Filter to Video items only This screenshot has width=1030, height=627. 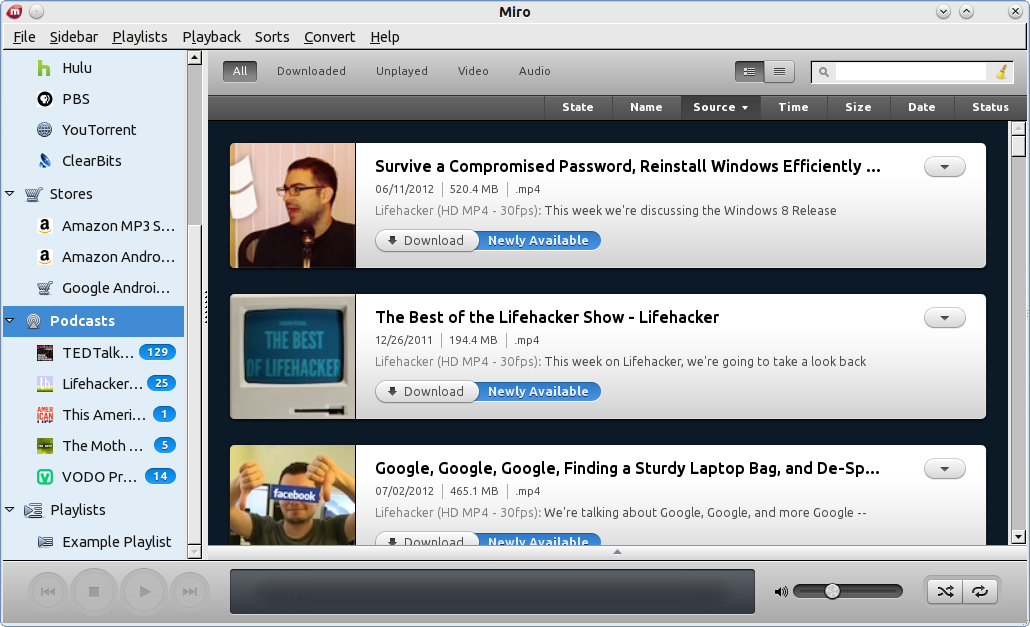(473, 71)
